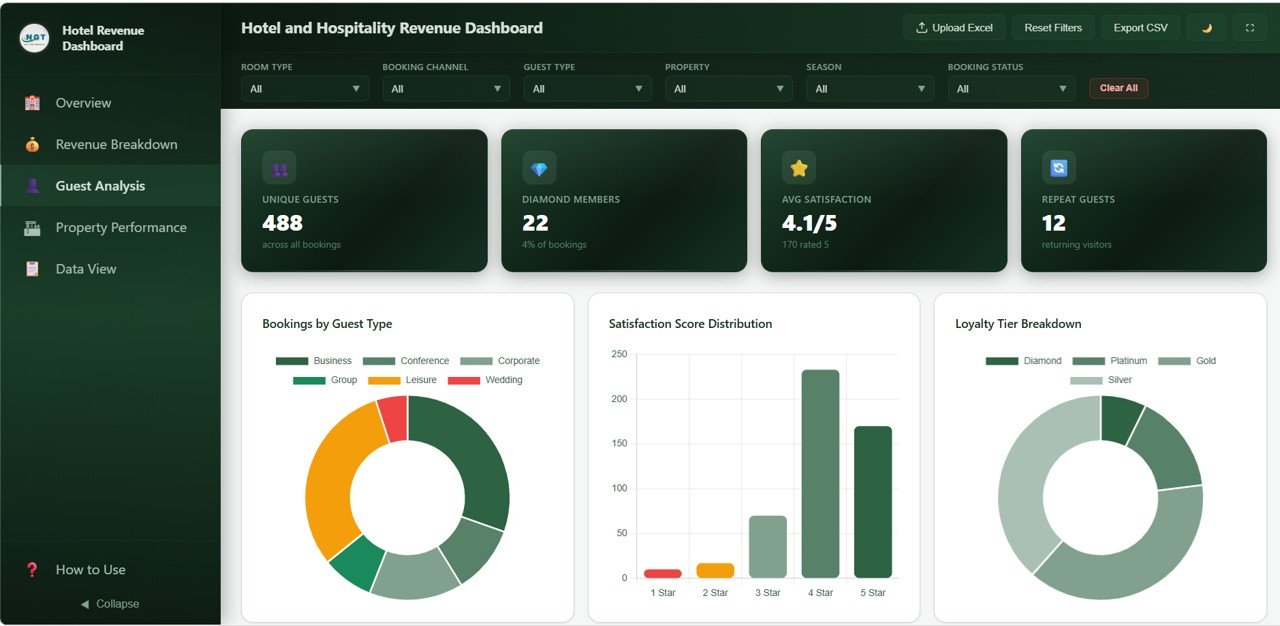The width and height of the screenshot is (1280, 626).
Task: Click the fullscreen toggle icon in header
Action: tap(1249, 27)
